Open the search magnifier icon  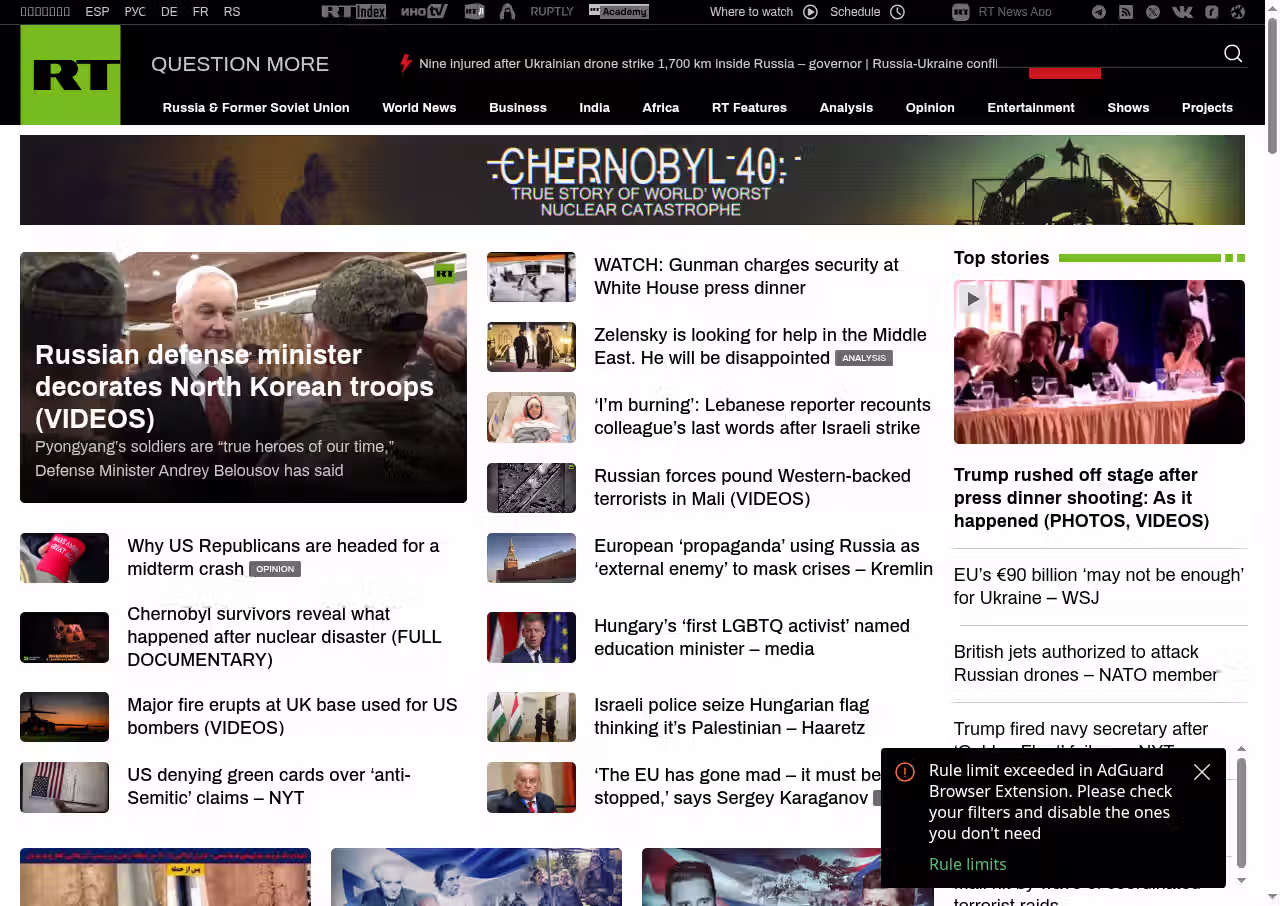(x=1233, y=54)
